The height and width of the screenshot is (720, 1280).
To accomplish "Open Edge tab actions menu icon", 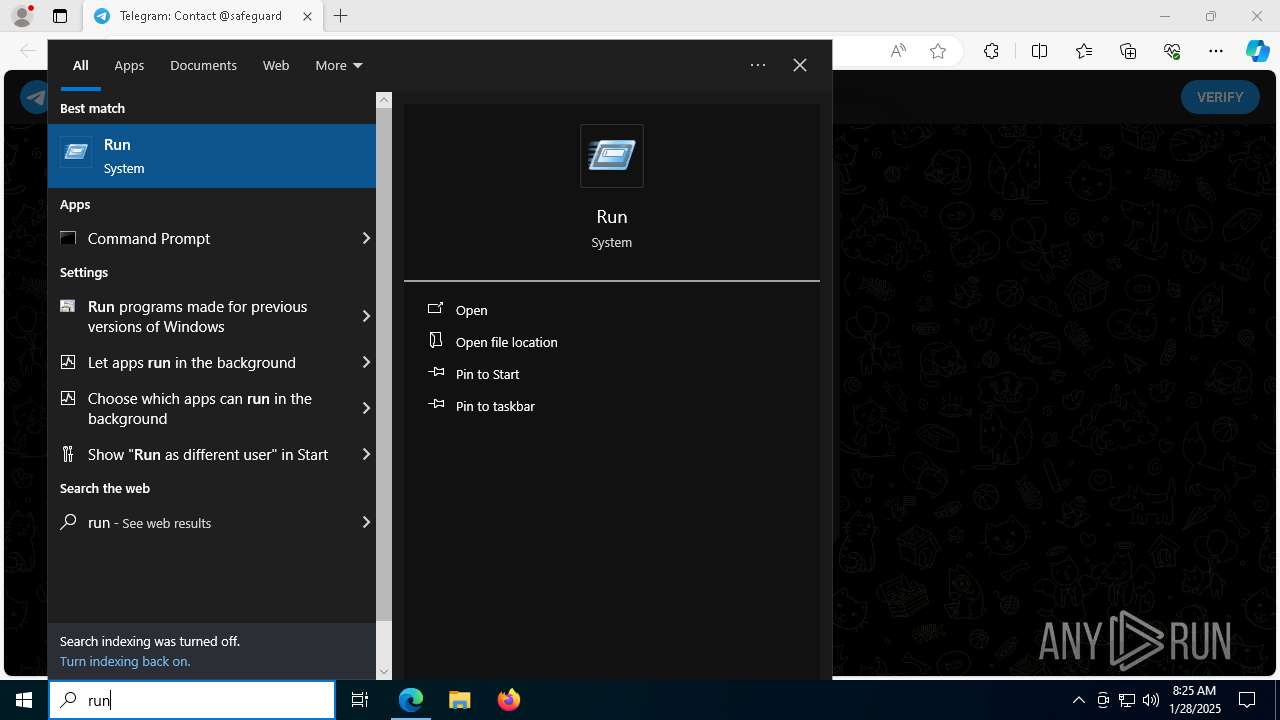I will 60,16.
